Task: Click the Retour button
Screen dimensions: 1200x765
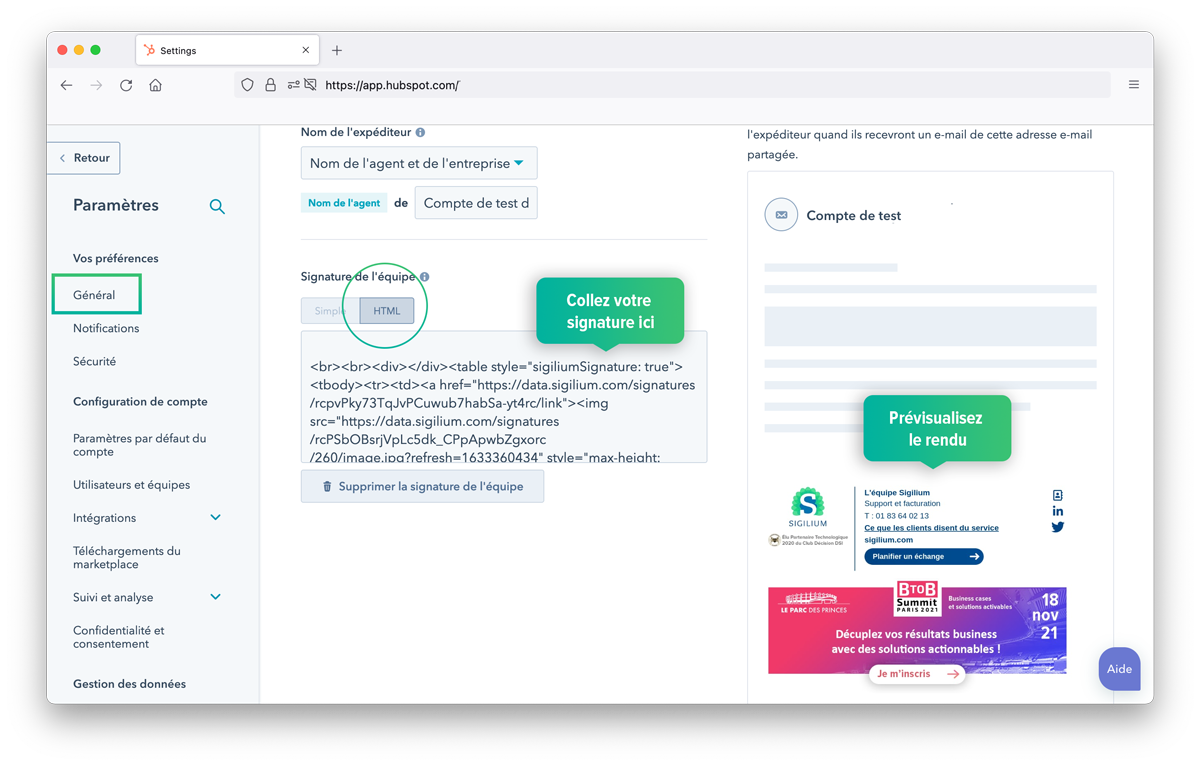Action: (x=84, y=158)
